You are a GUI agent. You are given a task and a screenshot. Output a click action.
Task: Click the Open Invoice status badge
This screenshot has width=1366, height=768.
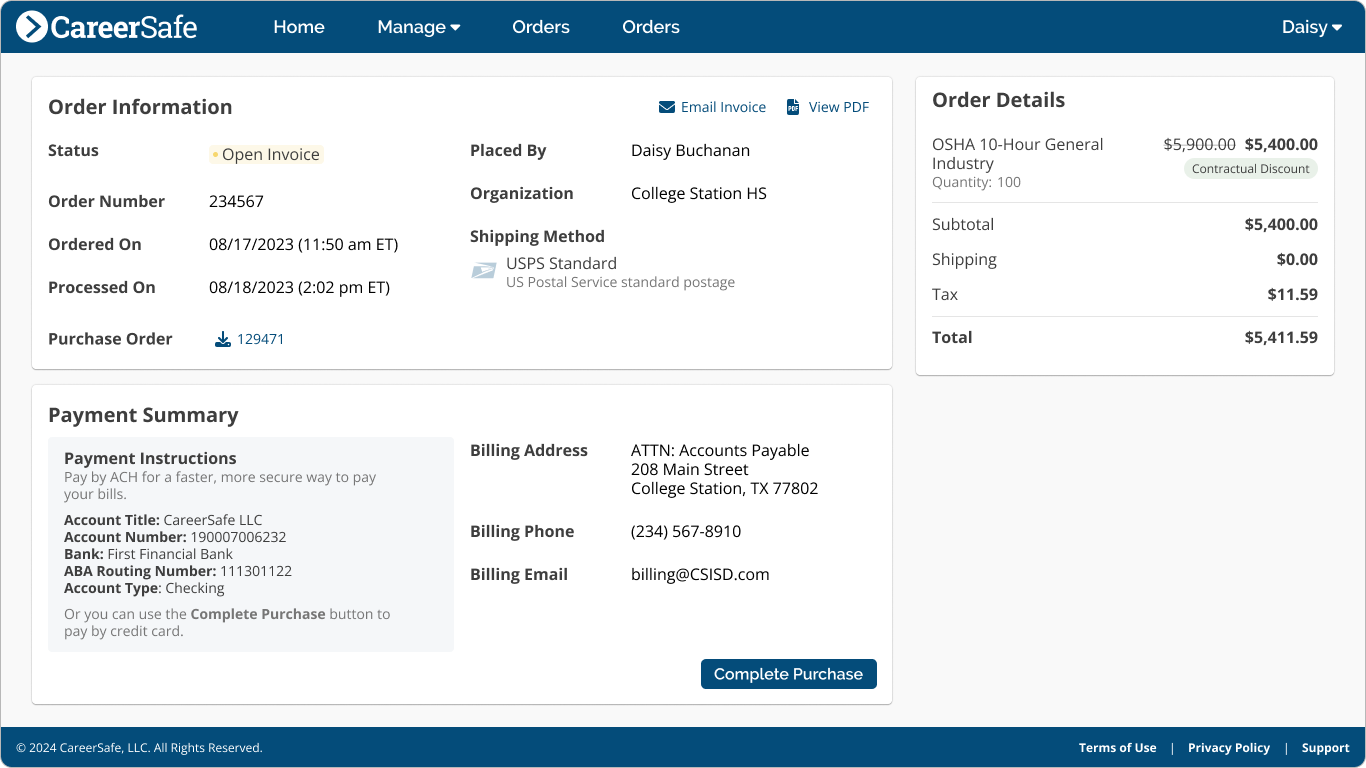click(x=266, y=154)
